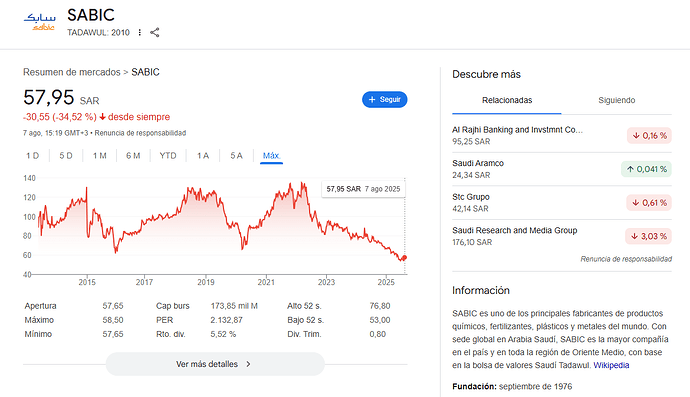Click the Máximo value 58,50
Image resolution: width=690 pixels, height=397 pixels.
(113, 320)
